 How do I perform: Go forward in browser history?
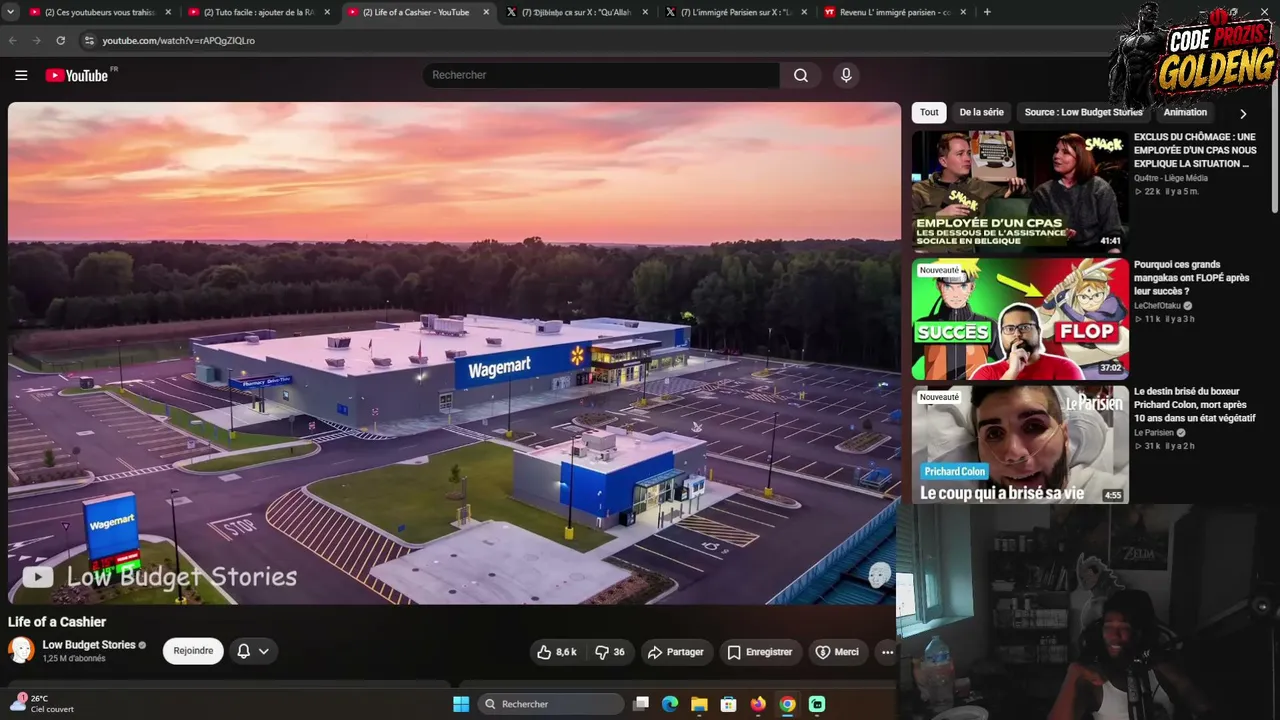pos(37,40)
